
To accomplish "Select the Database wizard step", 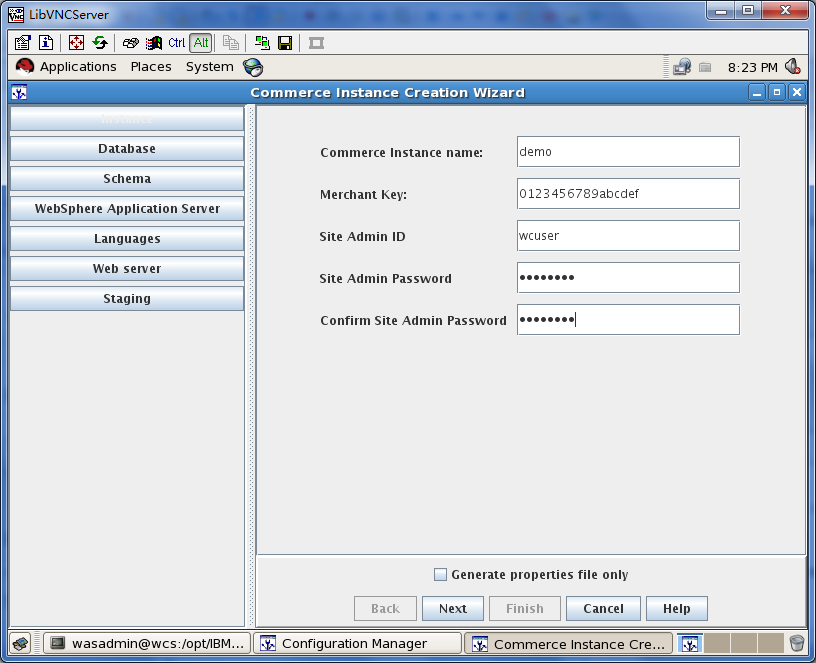I will tap(127, 149).
